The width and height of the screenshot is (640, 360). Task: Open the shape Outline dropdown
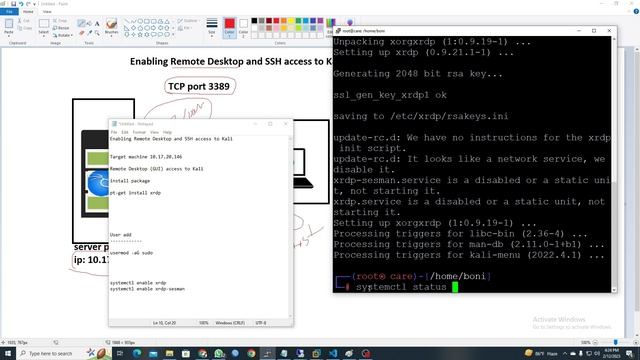pyautogui.click(x=188, y=20)
